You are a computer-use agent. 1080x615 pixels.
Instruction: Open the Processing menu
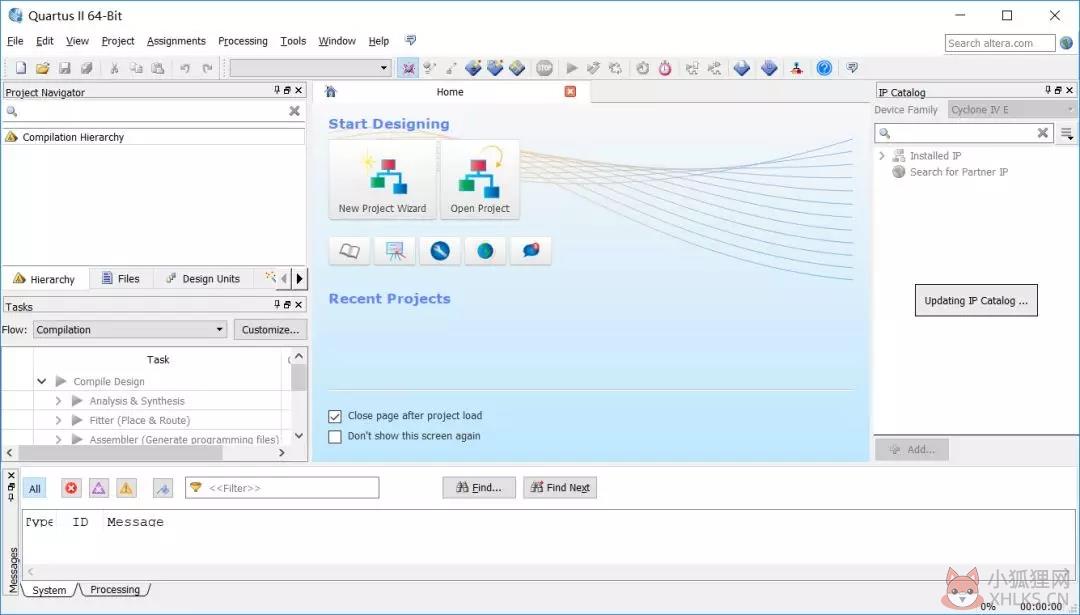pos(242,41)
